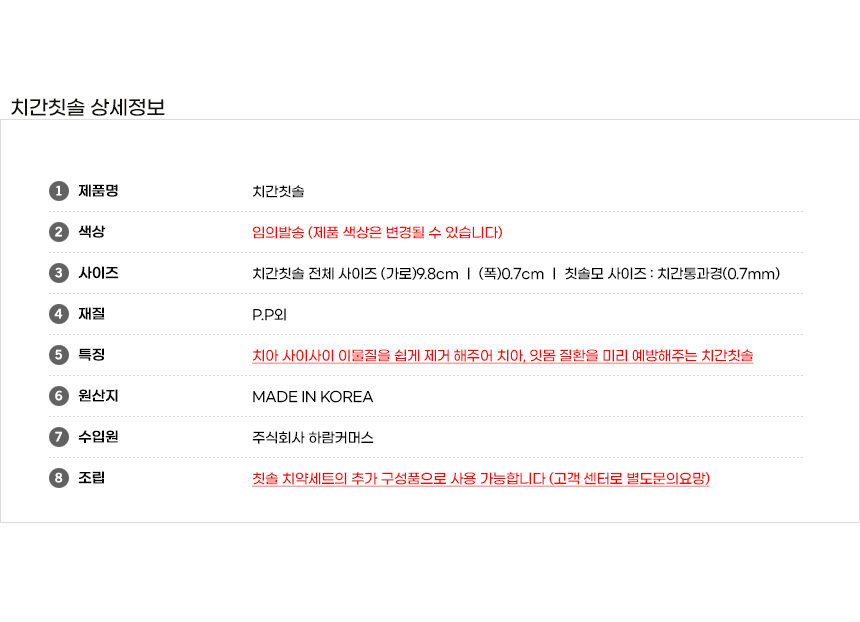Open the underlined 칫솔 치약세트 추가 구성품 link
Image resolution: width=860 pixels, height=622 pixels.
coord(480,479)
